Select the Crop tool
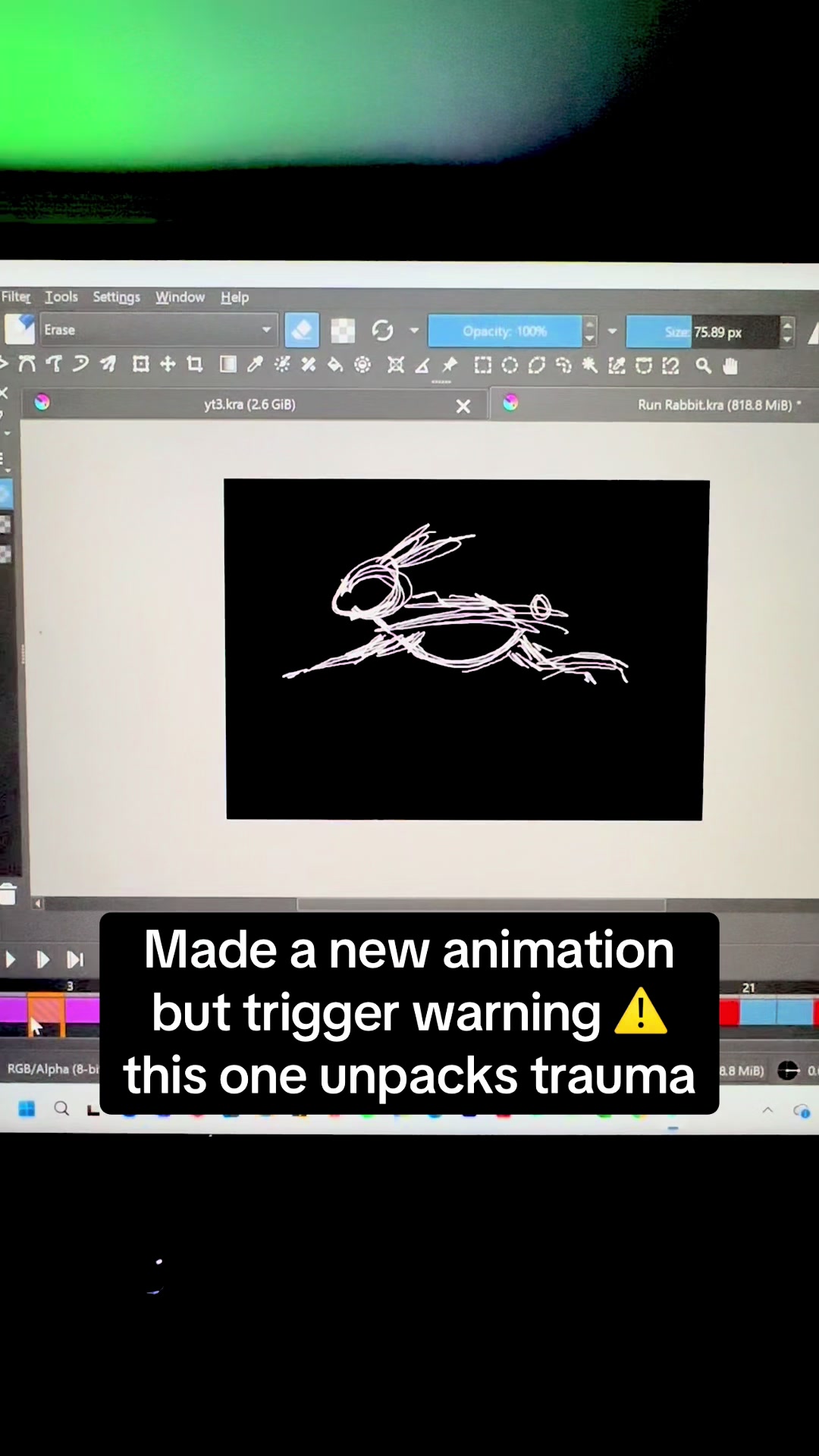This screenshot has width=819, height=1456. coord(195,364)
